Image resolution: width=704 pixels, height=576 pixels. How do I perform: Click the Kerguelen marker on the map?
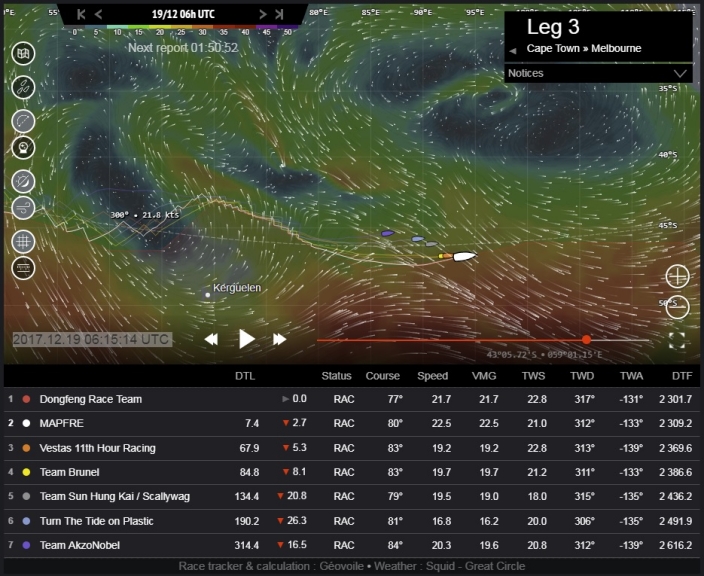pyautogui.click(x=207, y=295)
